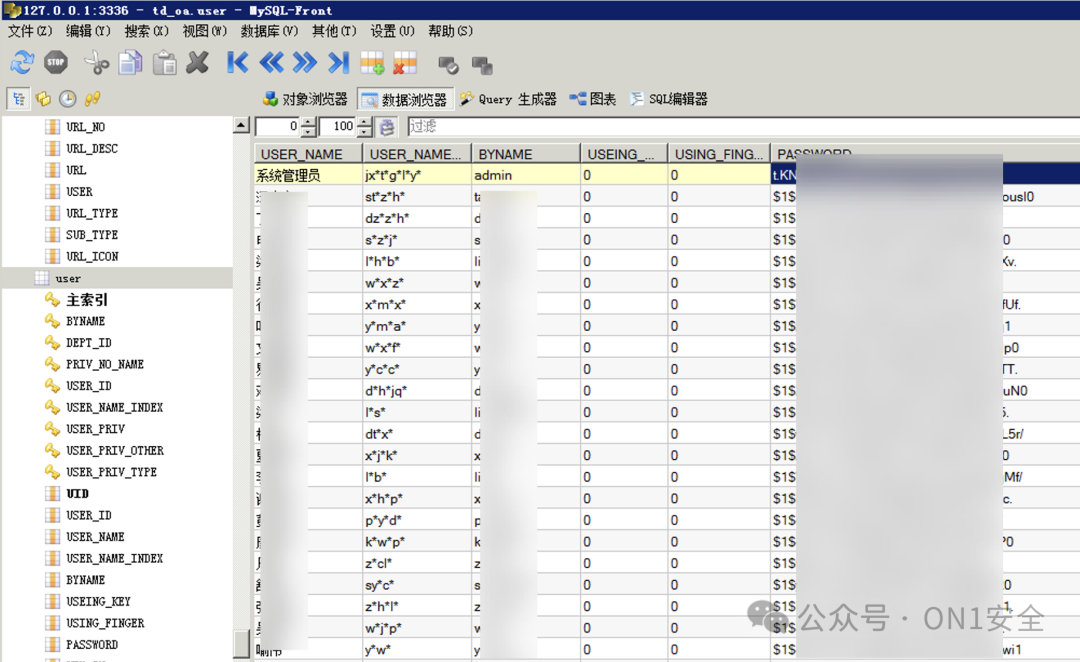Screen dimensions: 1080x662
Task: Sort by USER_NAME column header
Action: 308,154
